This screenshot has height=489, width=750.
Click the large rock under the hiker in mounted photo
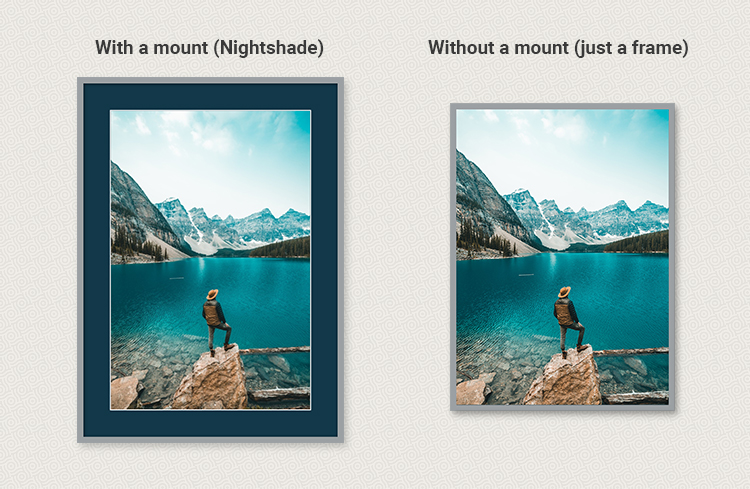(x=213, y=380)
